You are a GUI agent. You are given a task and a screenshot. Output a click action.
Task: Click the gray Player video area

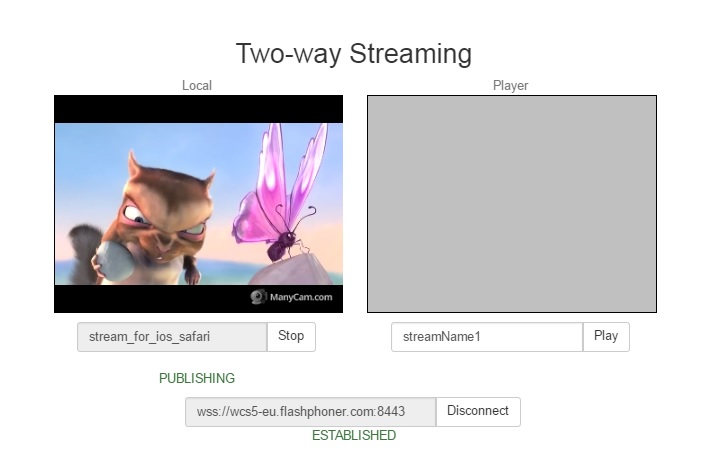click(512, 203)
